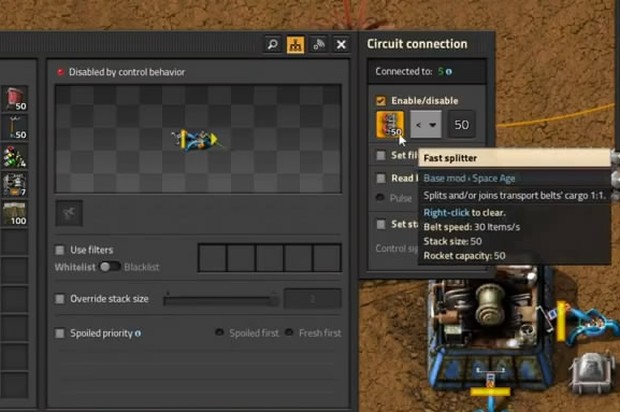Select the wall stack of 100
This screenshot has width=620, height=412.
click(15, 214)
